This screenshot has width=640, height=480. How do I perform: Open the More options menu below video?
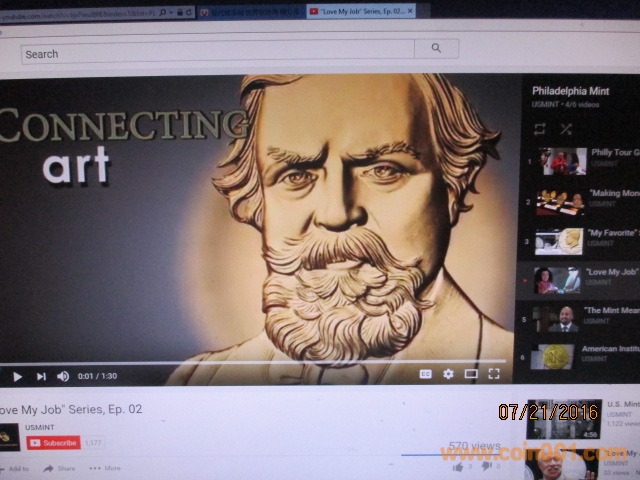coord(104,468)
